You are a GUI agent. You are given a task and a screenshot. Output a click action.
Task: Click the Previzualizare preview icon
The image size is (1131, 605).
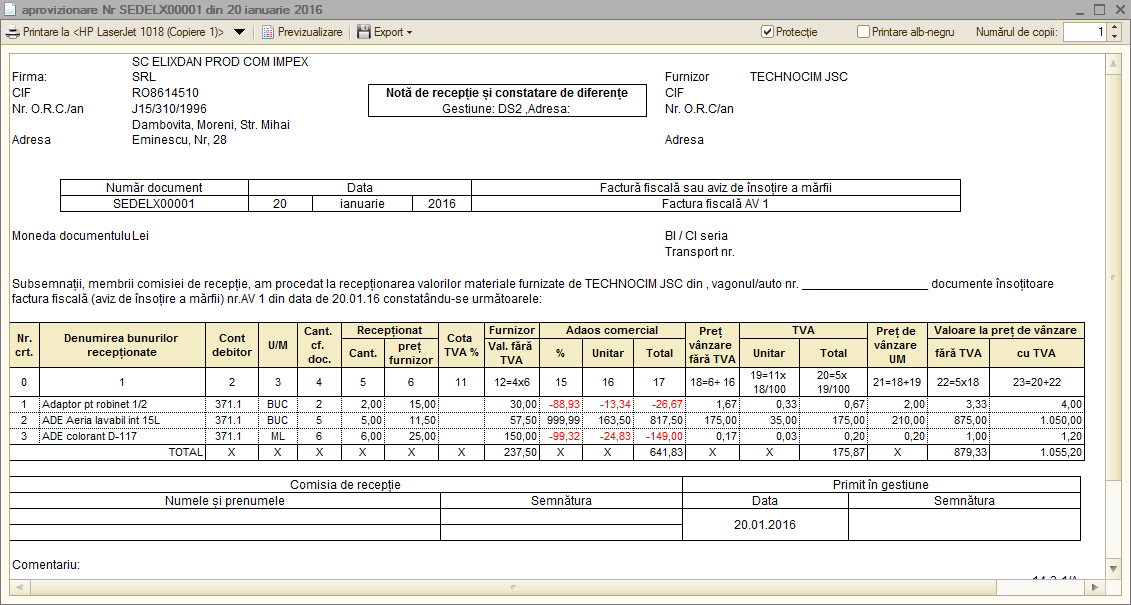268,32
